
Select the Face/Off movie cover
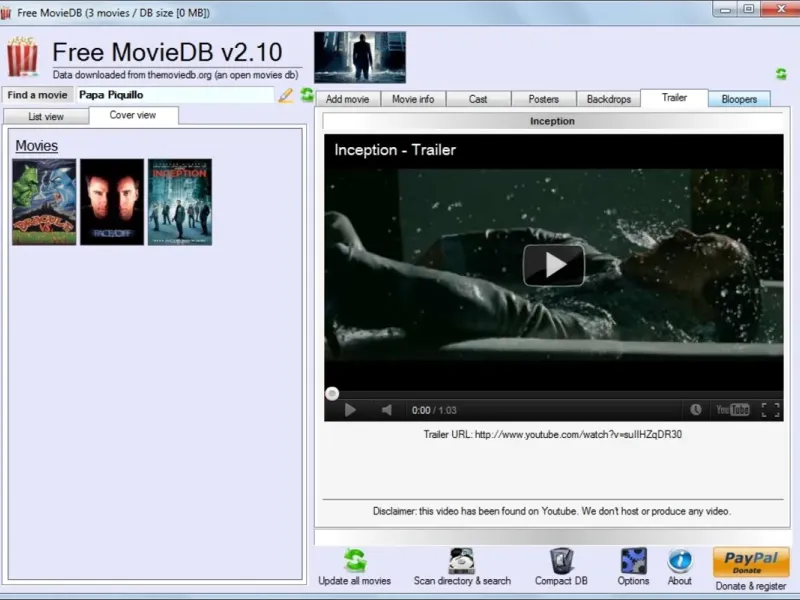(x=112, y=202)
